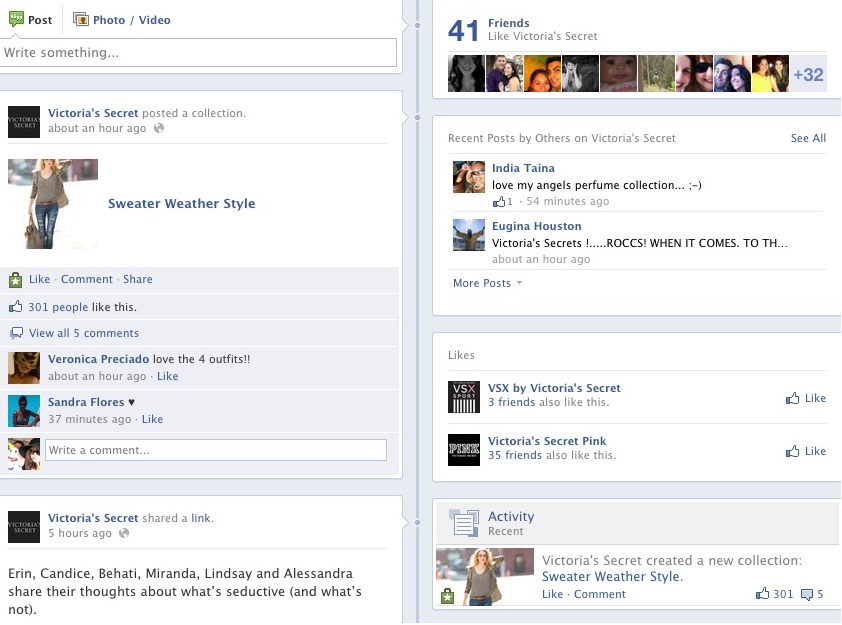The image size is (842, 625).
Task: Open the Activity collection thumbnail image
Action: pos(485,577)
